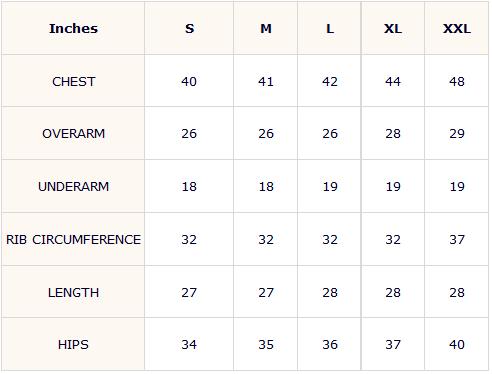The height and width of the screenshot is (374, 492).
Task: Select the XL size column header
Action: pos(393,29)
